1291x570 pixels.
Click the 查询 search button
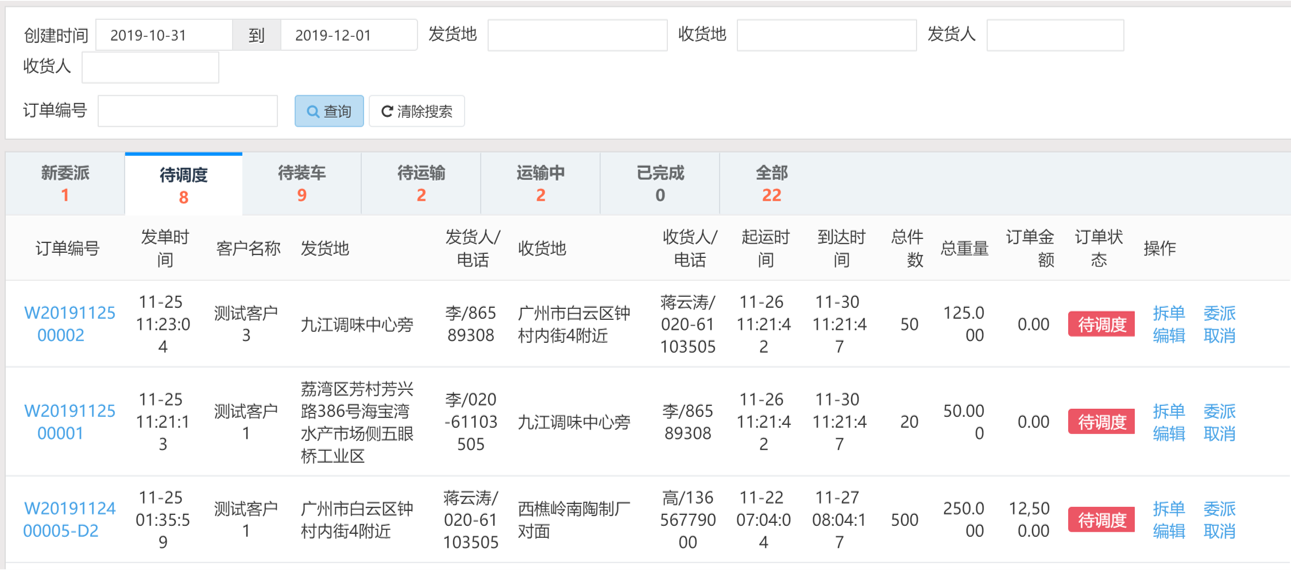pos(329,111)
